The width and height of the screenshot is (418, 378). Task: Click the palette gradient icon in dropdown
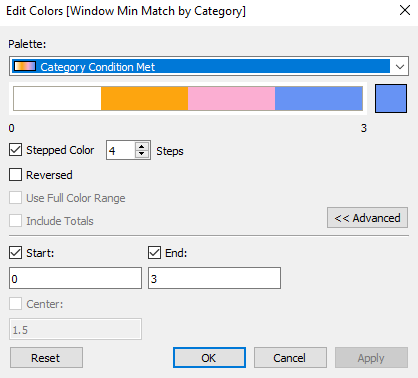[x=24, y=66]
